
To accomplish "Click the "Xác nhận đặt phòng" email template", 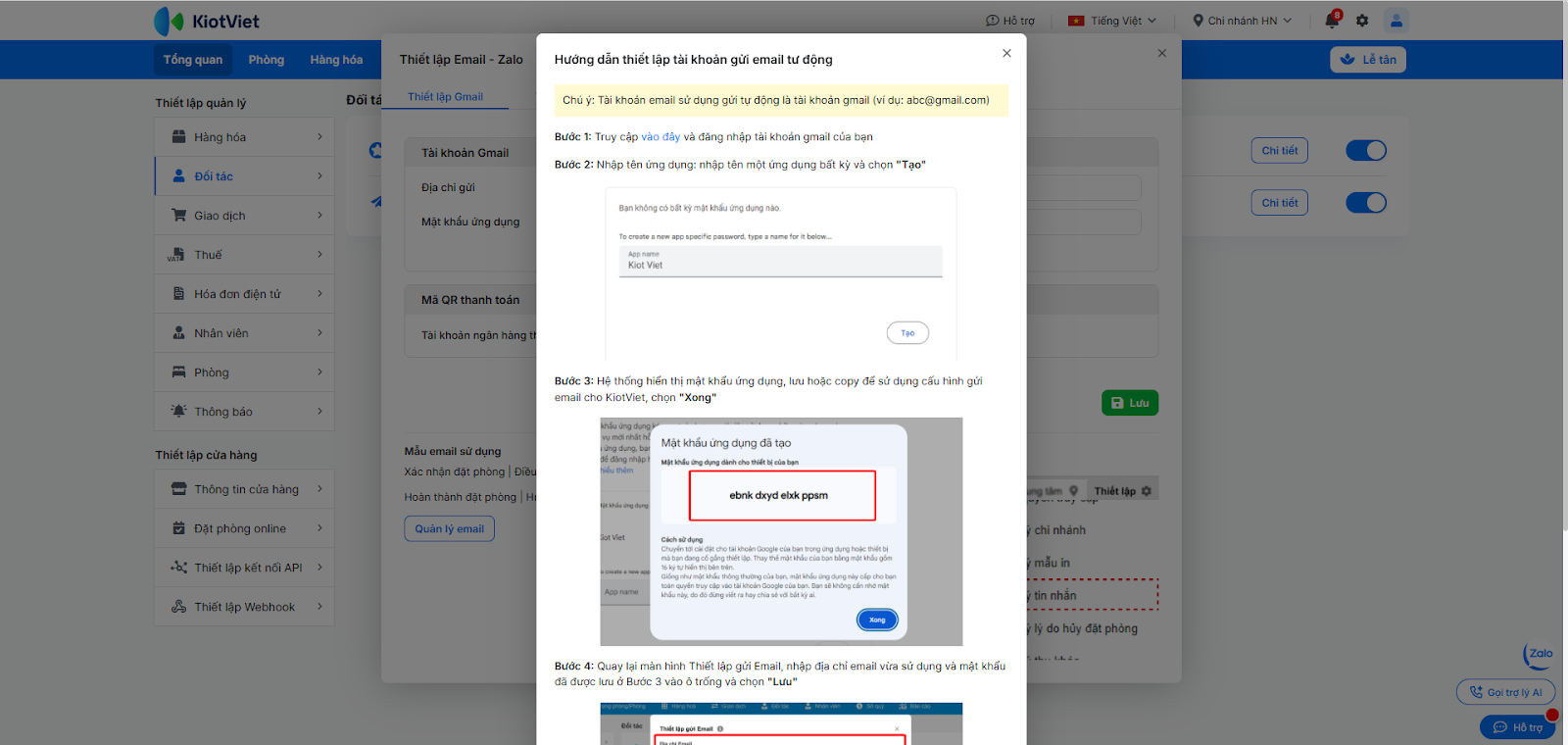I will coord(455,472).
